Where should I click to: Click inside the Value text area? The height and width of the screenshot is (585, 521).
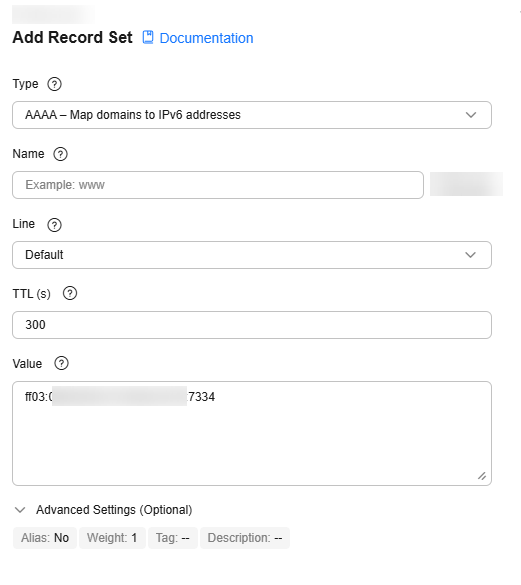point(252,434)
